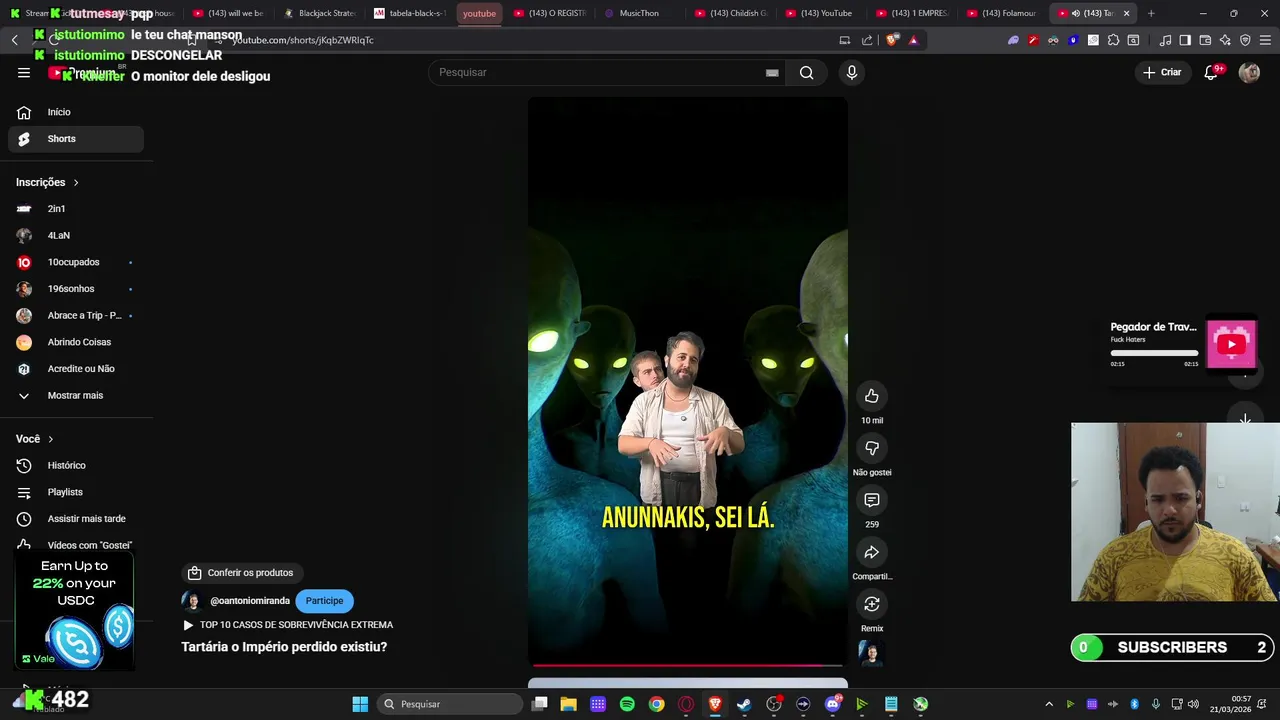The width and height of the screenshot is (1280, 720).
Task: Open Brave's music playlist icon
Action: (1165, 40)
